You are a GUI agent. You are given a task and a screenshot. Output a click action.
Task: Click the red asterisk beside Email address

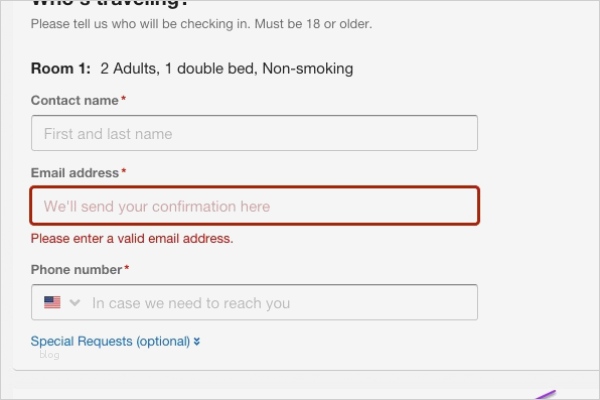point(124,173)
